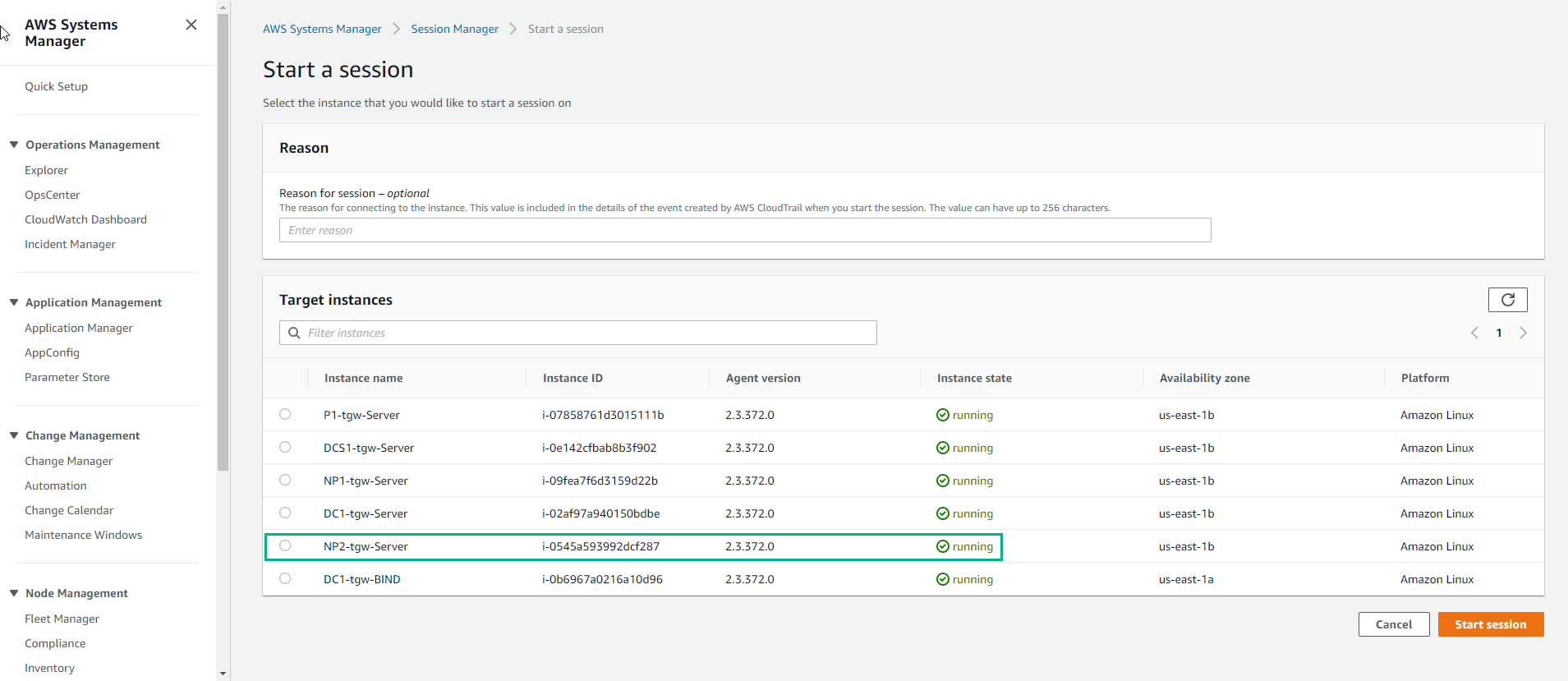
Task: Collapse the Operations Management section
Action: (14, 145)
